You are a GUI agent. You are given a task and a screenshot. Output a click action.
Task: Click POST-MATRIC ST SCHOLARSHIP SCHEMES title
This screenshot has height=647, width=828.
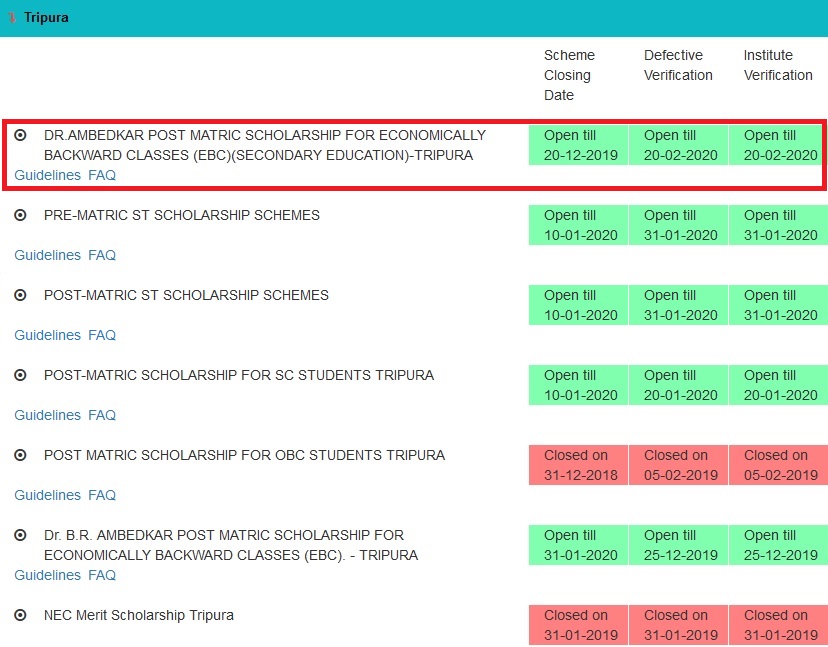[x=186, y=295]
